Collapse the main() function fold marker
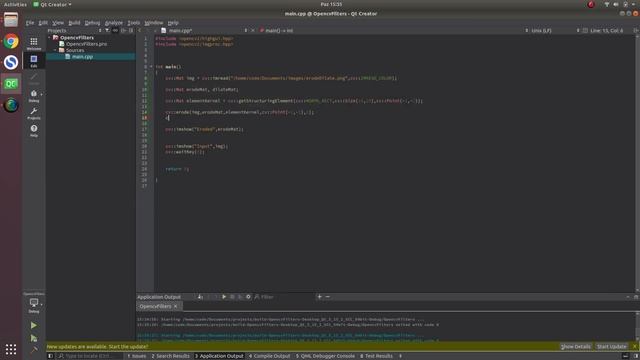The width and height of the screenshot is (640, 360). 151,67
